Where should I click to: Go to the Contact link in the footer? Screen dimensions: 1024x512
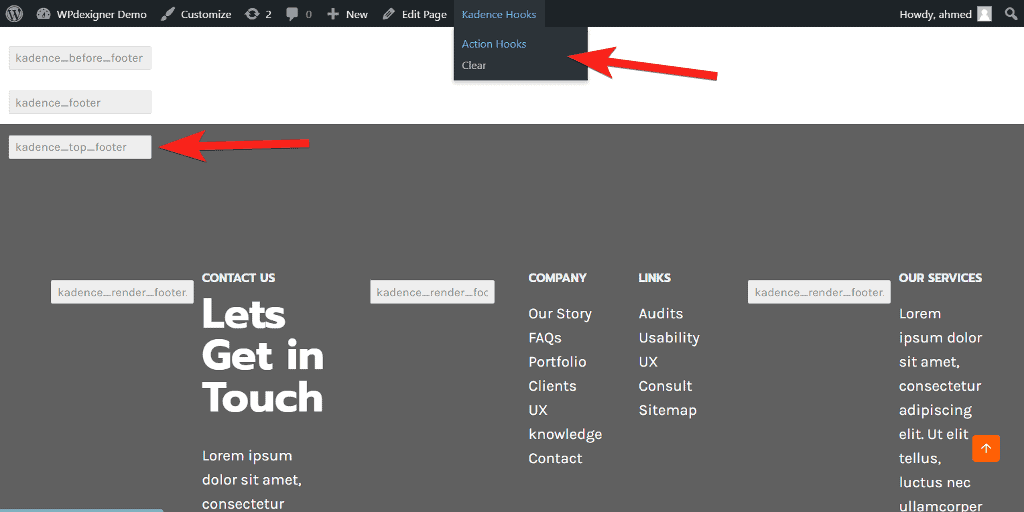pos(555,458)
